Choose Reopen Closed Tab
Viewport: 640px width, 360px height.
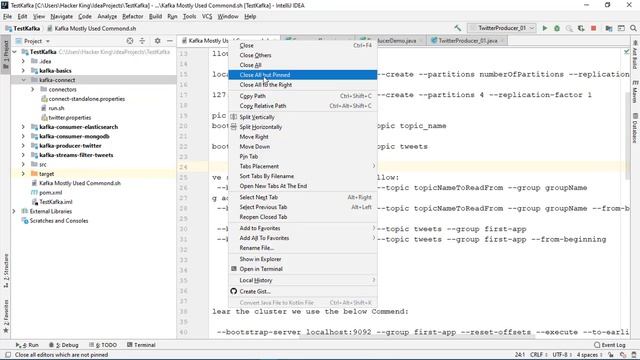click(x=303, y=217)
